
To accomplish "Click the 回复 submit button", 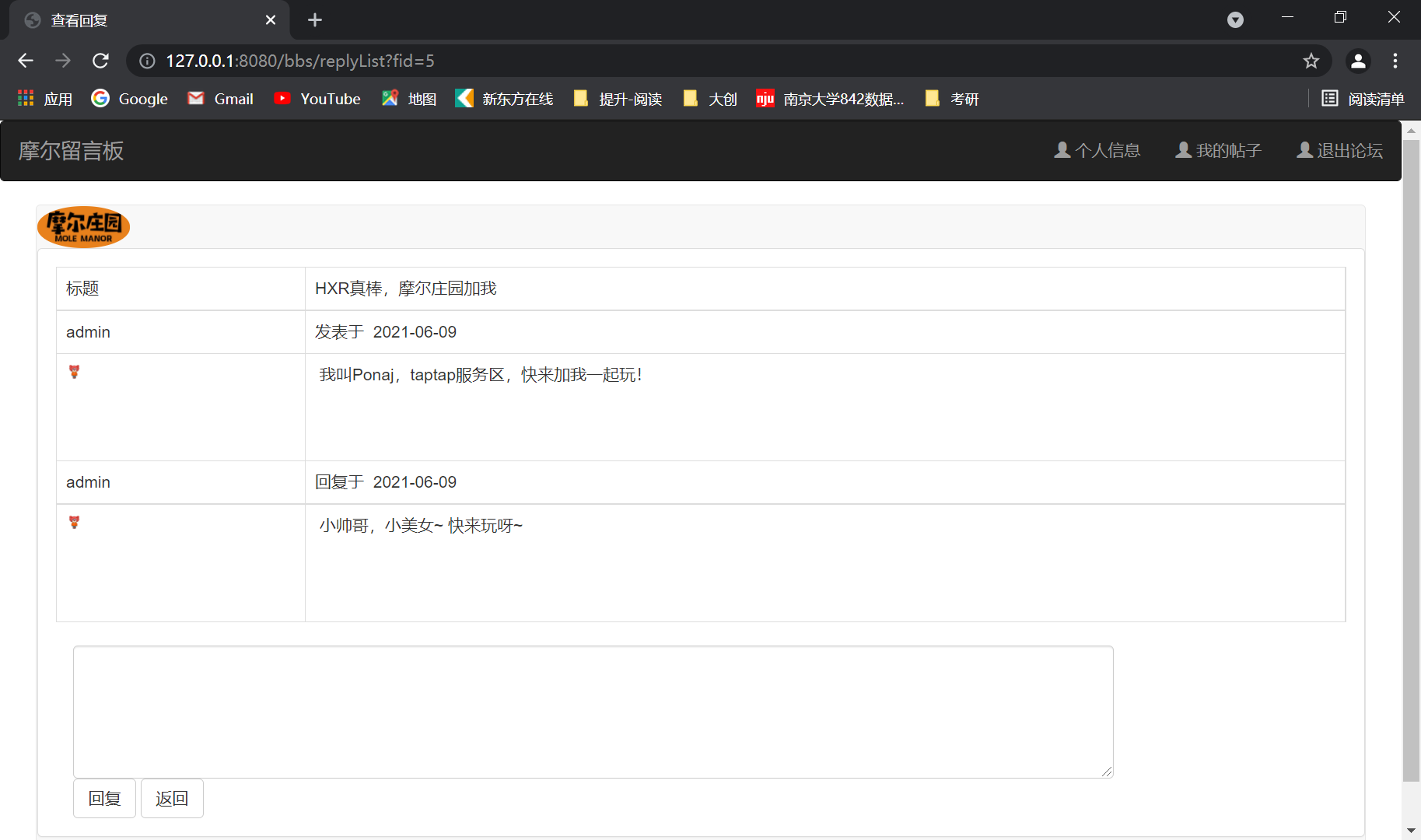I will click(x=104, y=798).
